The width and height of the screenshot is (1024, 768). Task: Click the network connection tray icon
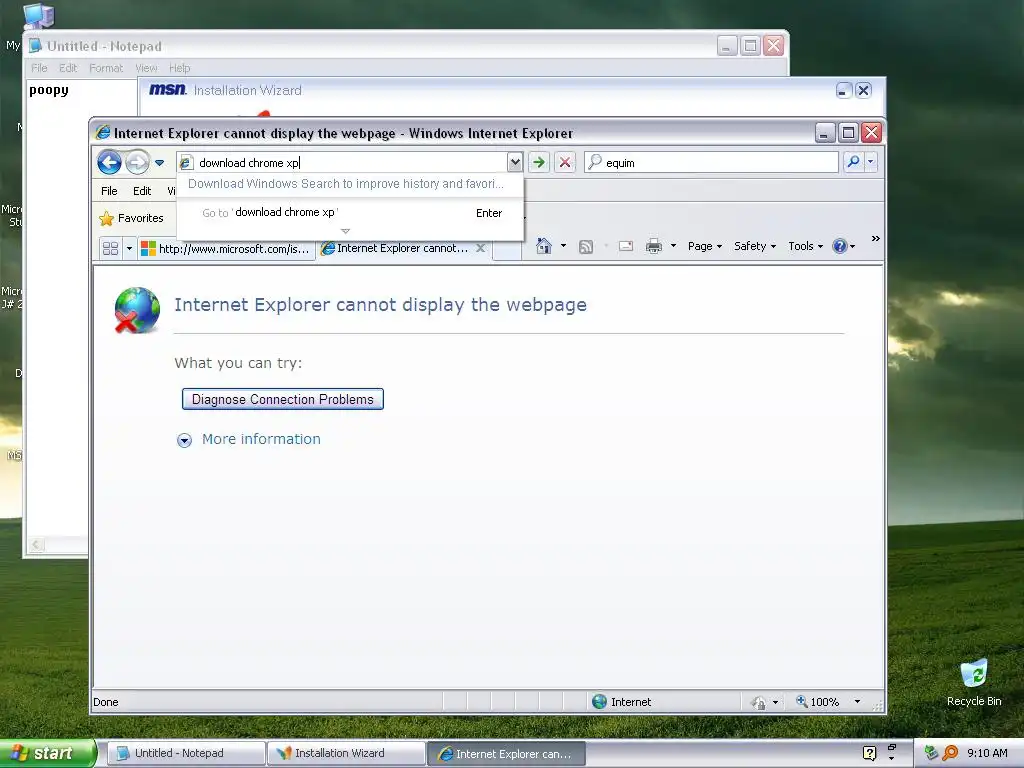coord(931,753)
